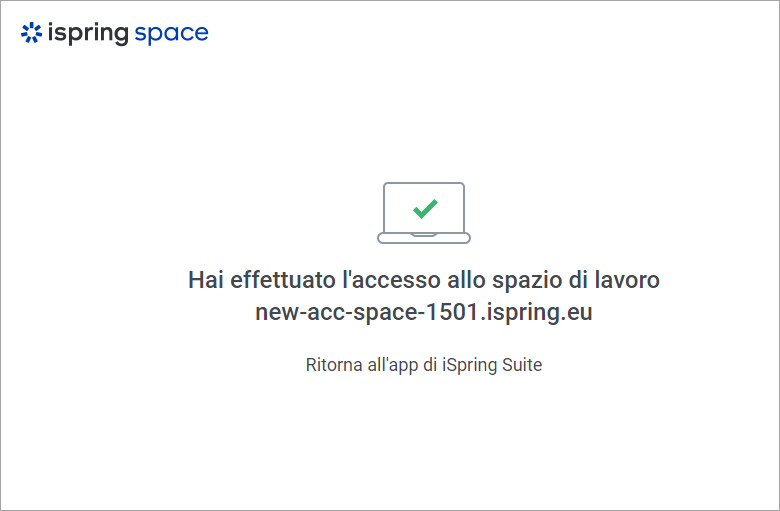
Task: Click the word "lavoro" ending the heading line
Action: coord(625,280)
